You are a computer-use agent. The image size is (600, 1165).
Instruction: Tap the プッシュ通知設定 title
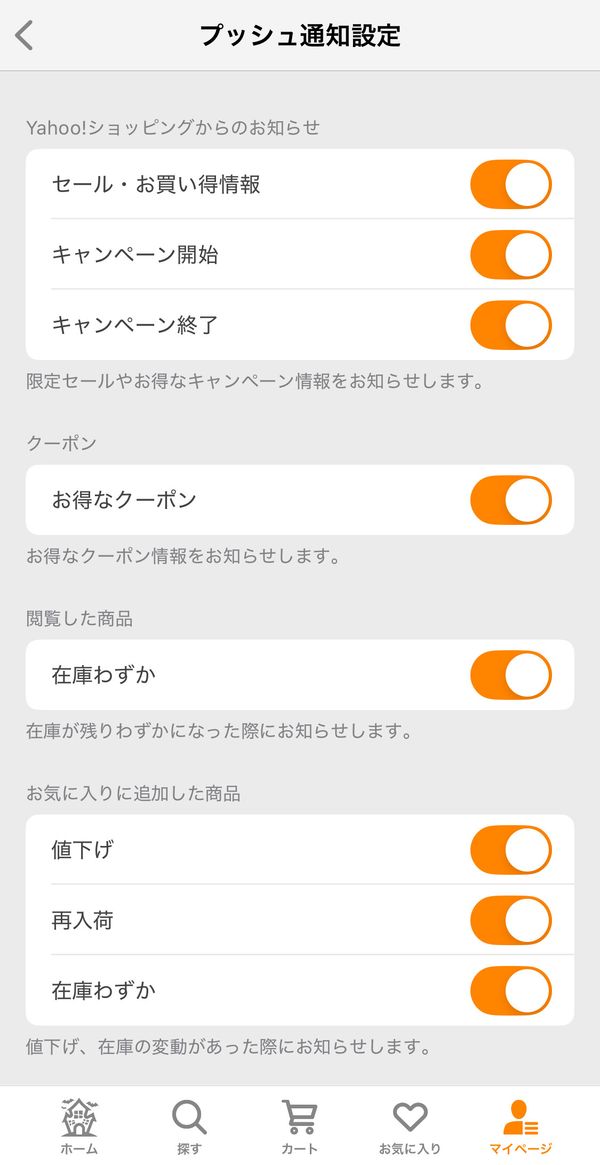(x=300, y=36)
